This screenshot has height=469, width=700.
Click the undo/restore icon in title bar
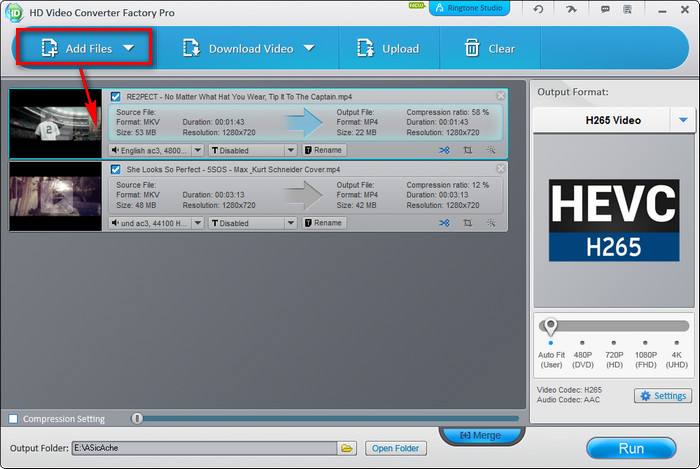538,9
